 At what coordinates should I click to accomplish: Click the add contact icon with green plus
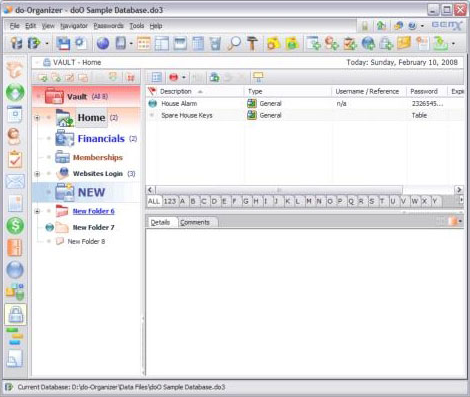point(331,43)
